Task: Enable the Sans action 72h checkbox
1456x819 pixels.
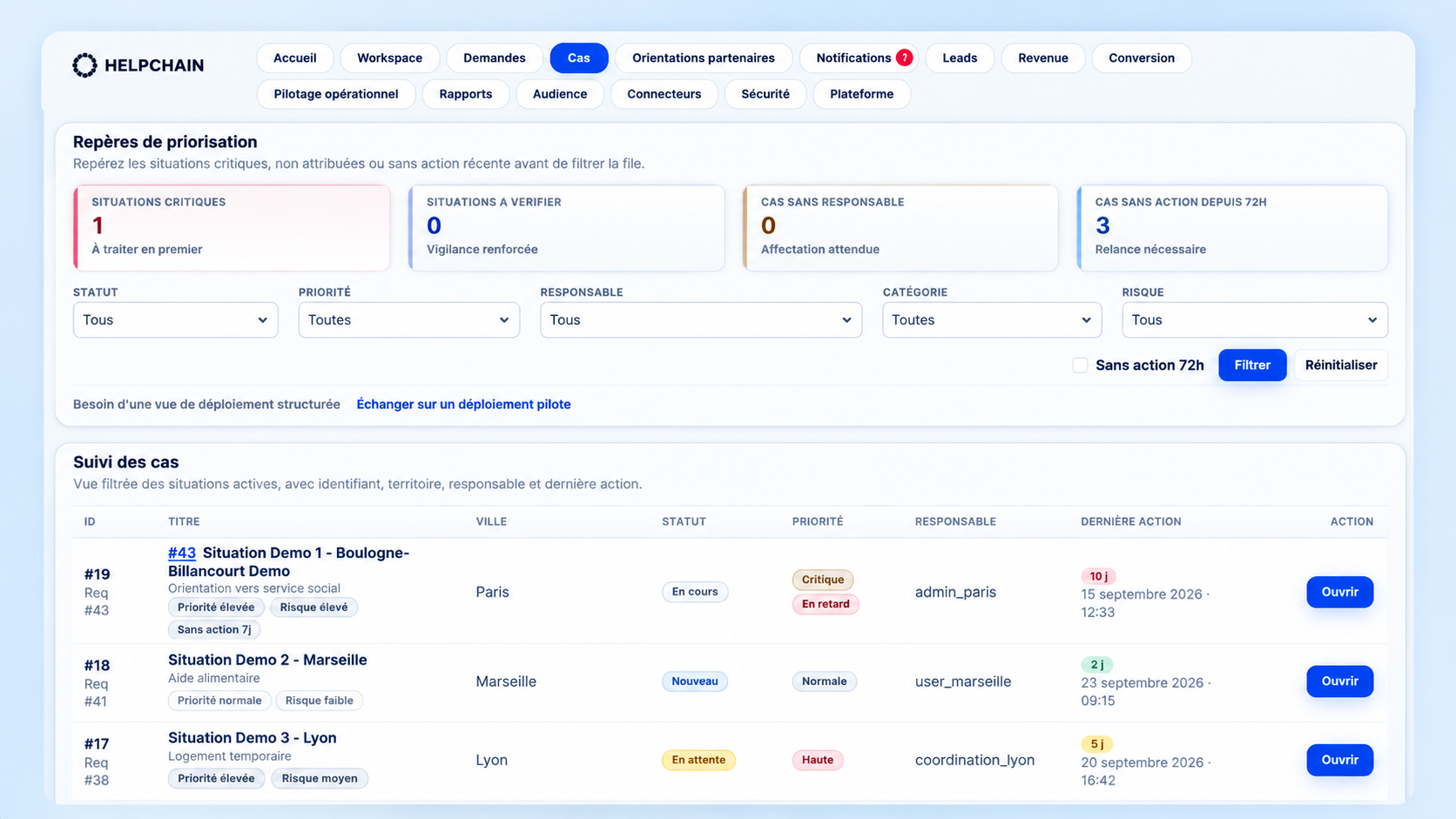Action: pos(1080,366)
